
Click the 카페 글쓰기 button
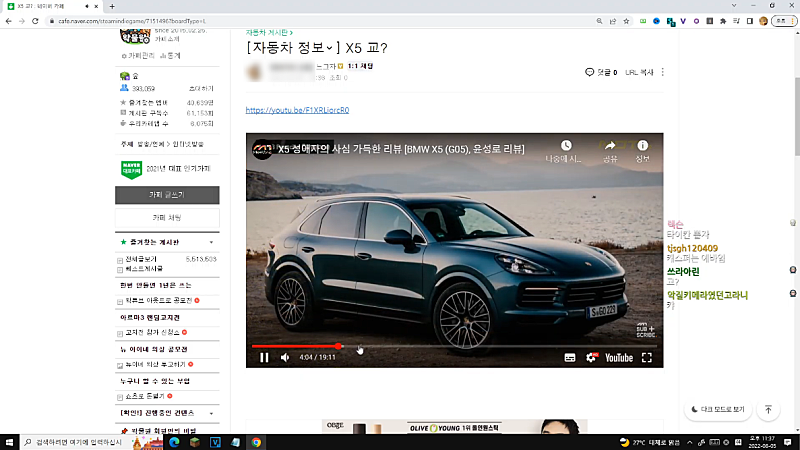tap(167, 195)
